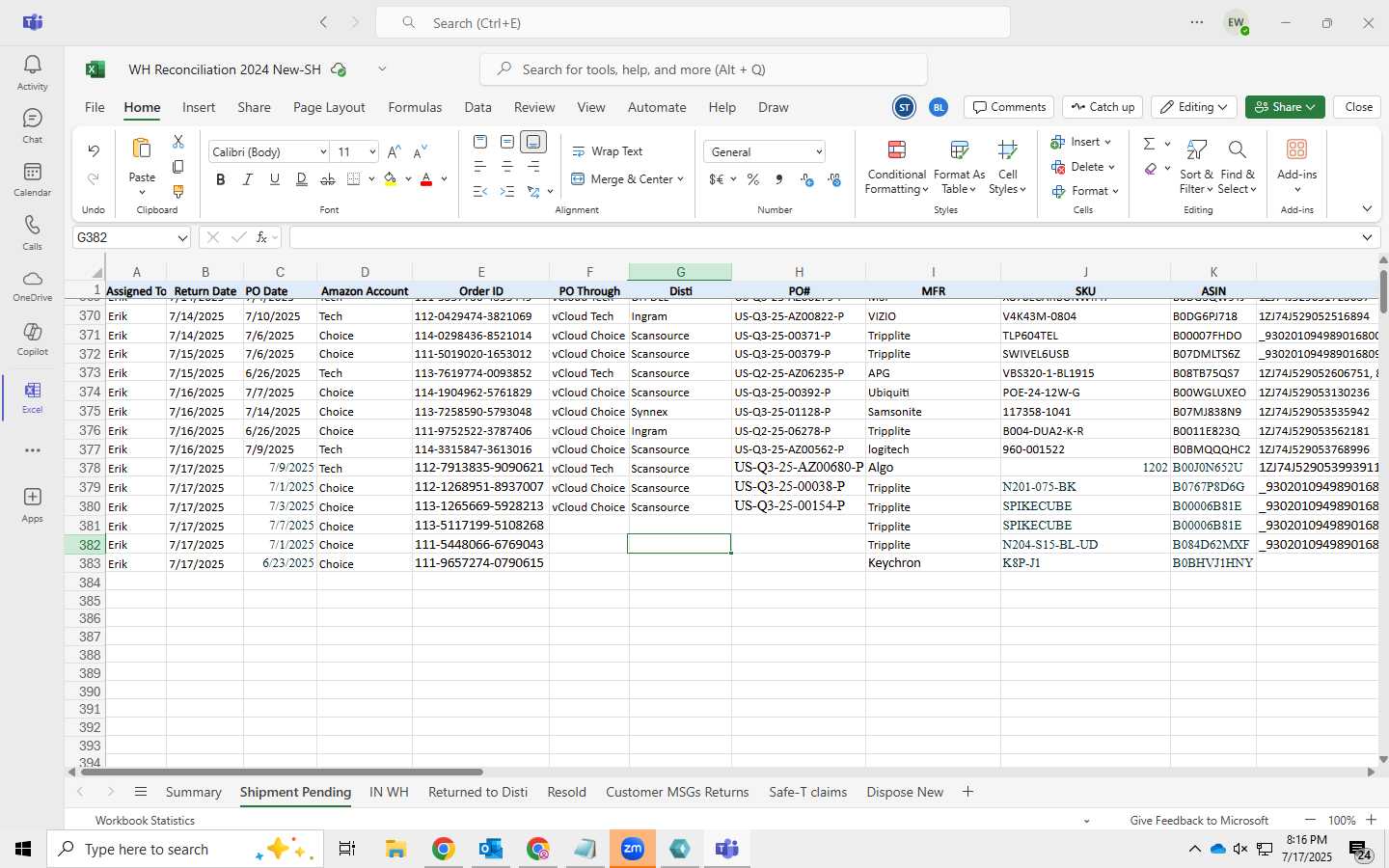Toggle italic formatting

click(248, 179)
